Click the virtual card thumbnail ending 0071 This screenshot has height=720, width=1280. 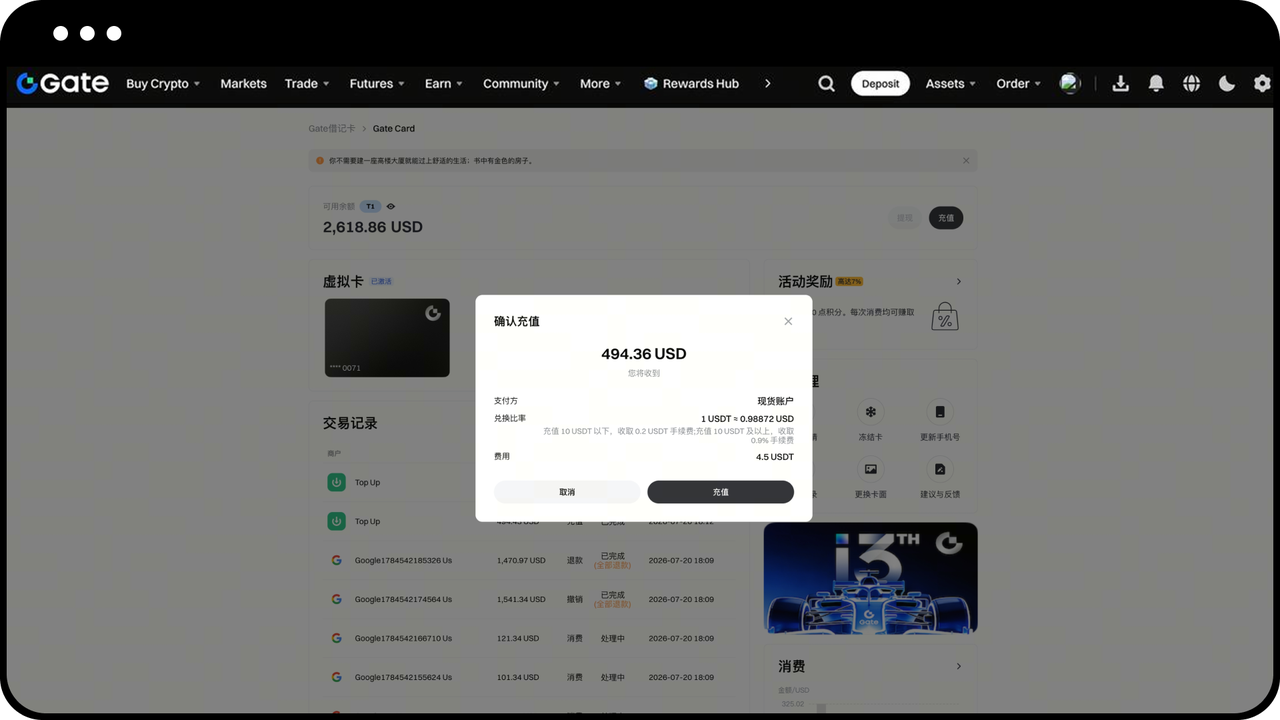pyautogui.click(x=387, y=338)
